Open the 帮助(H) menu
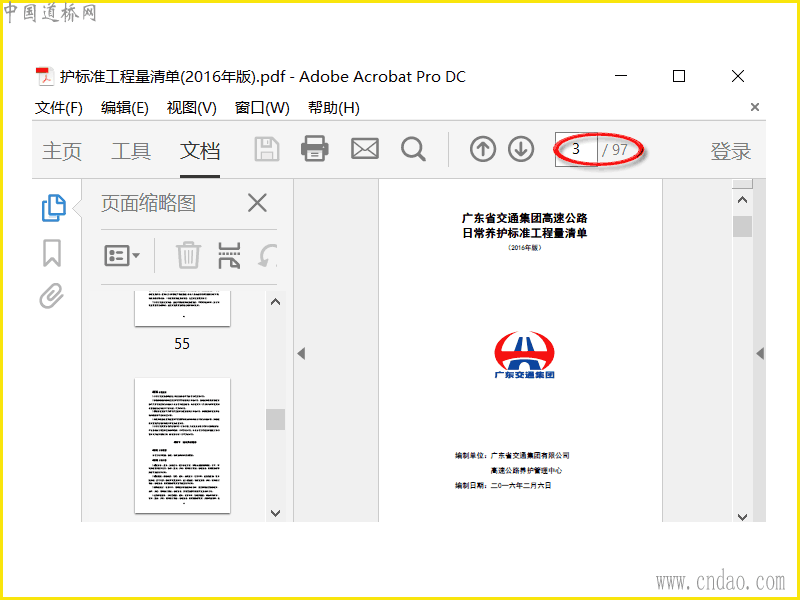 pos(334,108)
